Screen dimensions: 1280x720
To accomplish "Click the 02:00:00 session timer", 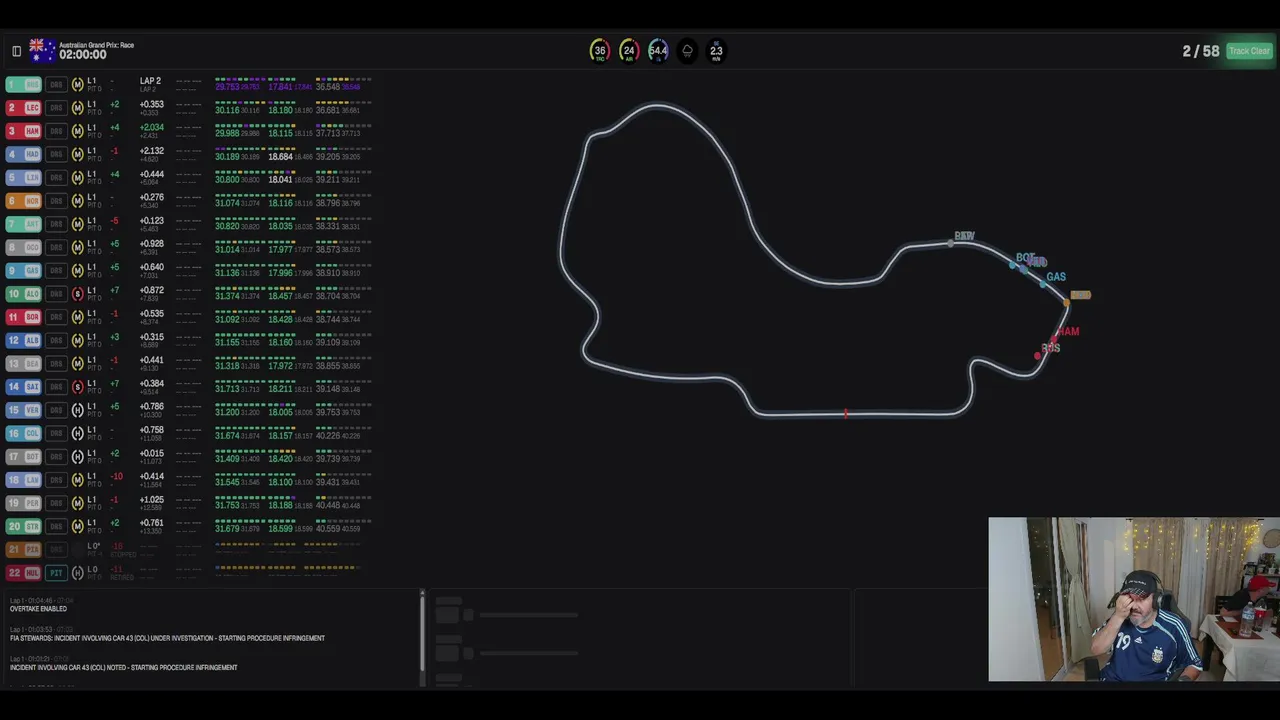I will click(83, 55).
